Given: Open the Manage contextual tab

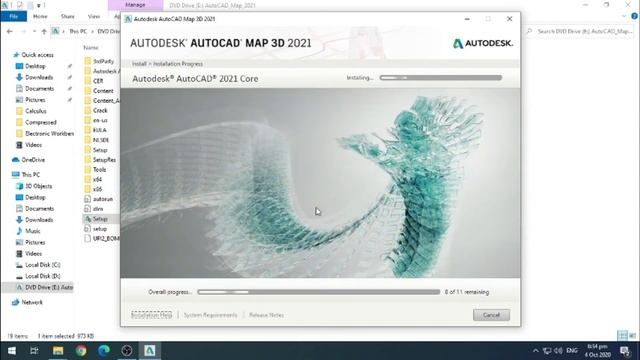Looking at the screenshot, I should 136,5.
